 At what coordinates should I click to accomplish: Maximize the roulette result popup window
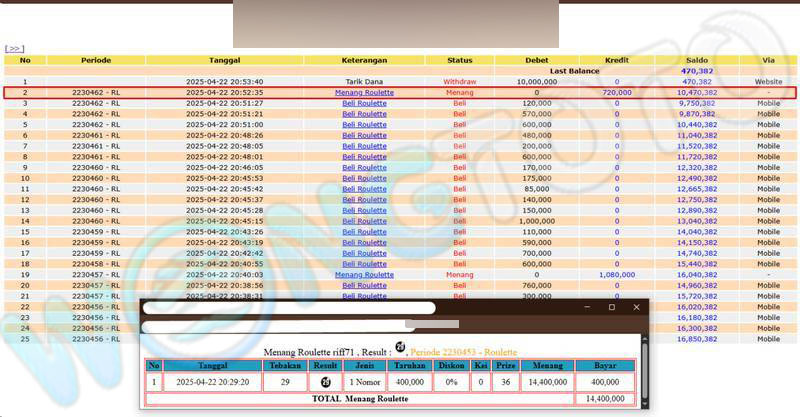(x=611, y=307)
